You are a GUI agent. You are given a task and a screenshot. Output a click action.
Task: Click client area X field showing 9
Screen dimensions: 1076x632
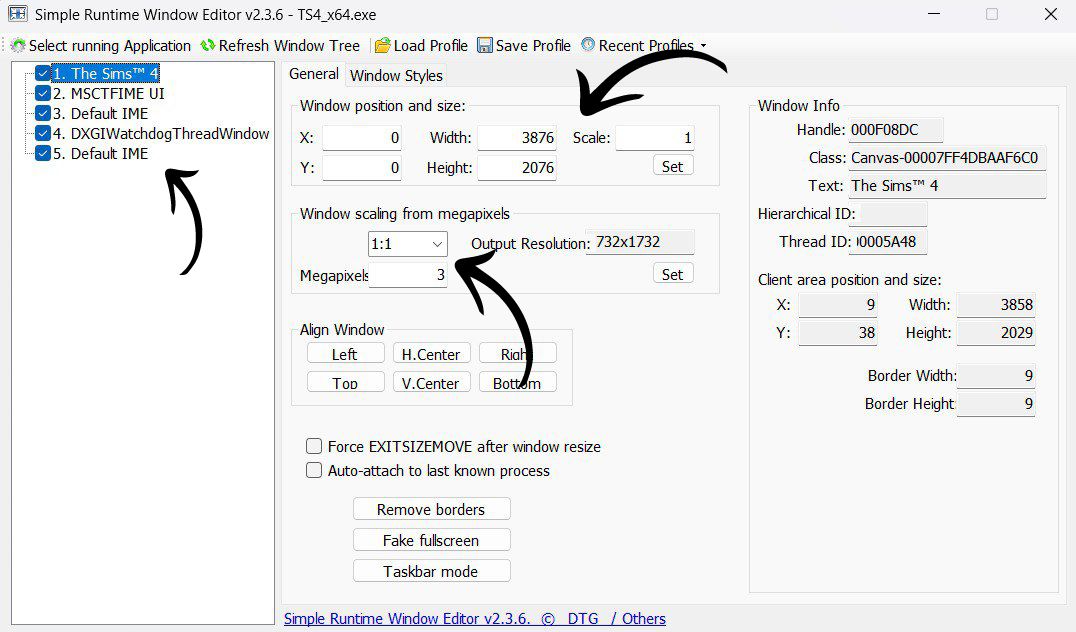click(x=838, y=305)
